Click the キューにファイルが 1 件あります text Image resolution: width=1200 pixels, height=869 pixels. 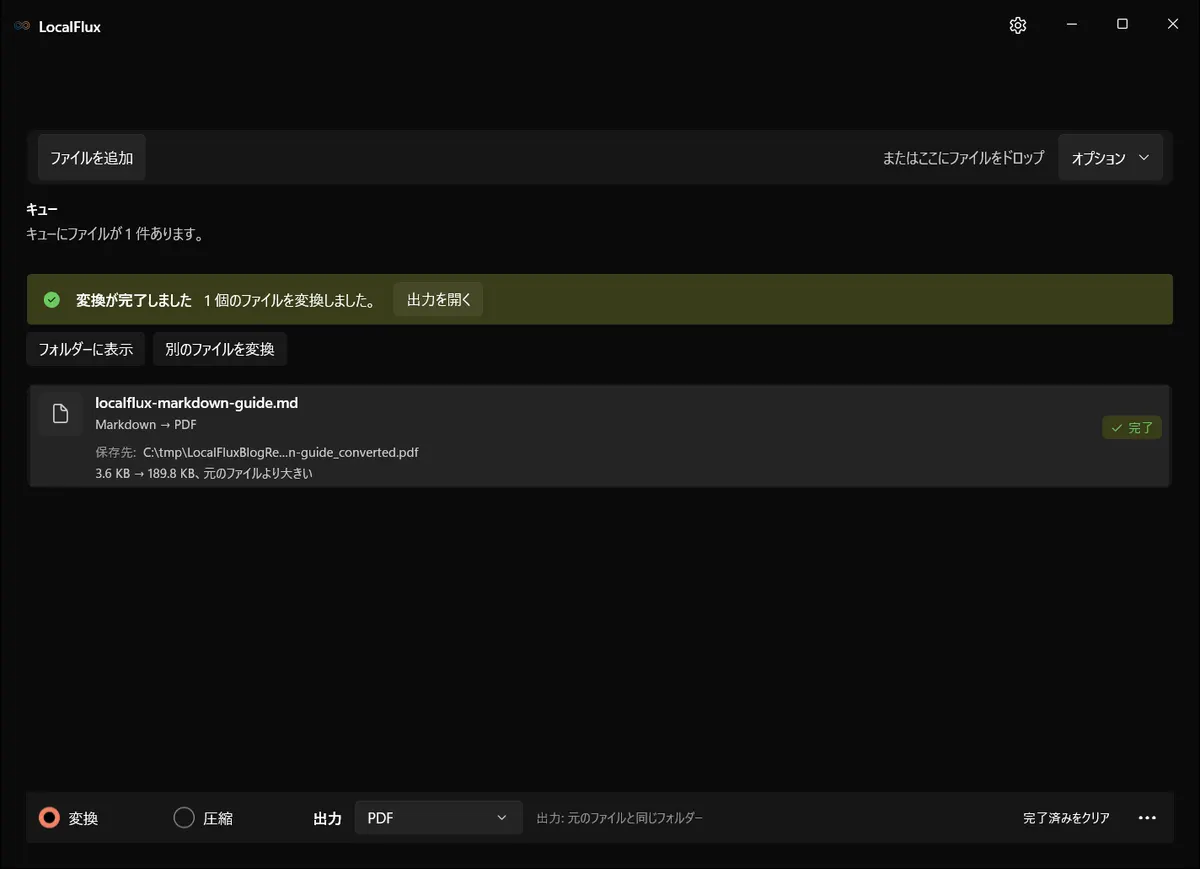click(115, 235)
